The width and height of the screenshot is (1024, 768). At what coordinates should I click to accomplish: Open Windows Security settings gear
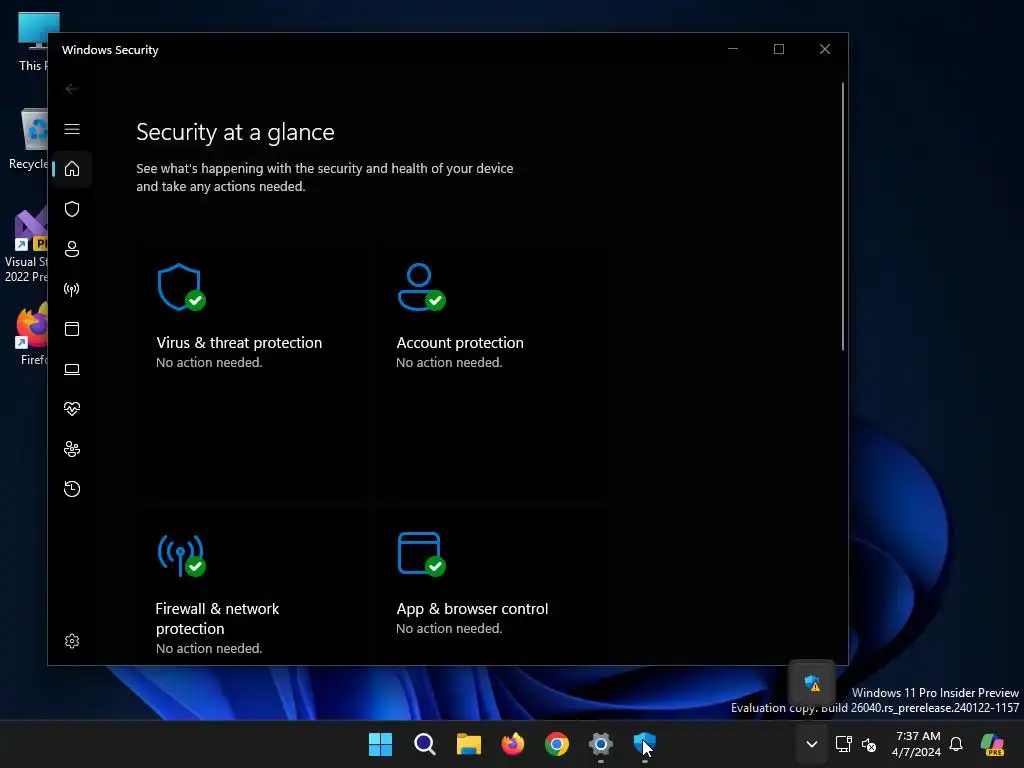point(72,641)
